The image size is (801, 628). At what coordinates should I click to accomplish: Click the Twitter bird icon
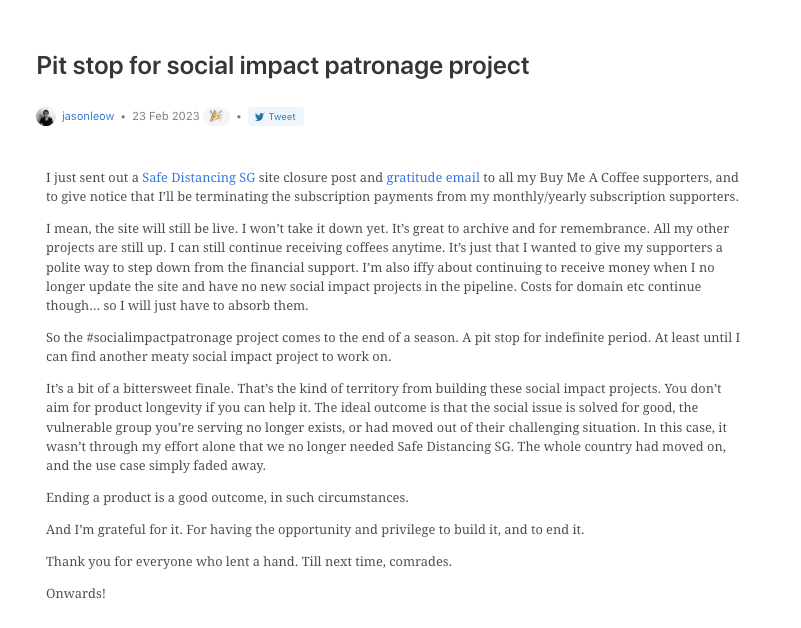click(x=260, y=117)
